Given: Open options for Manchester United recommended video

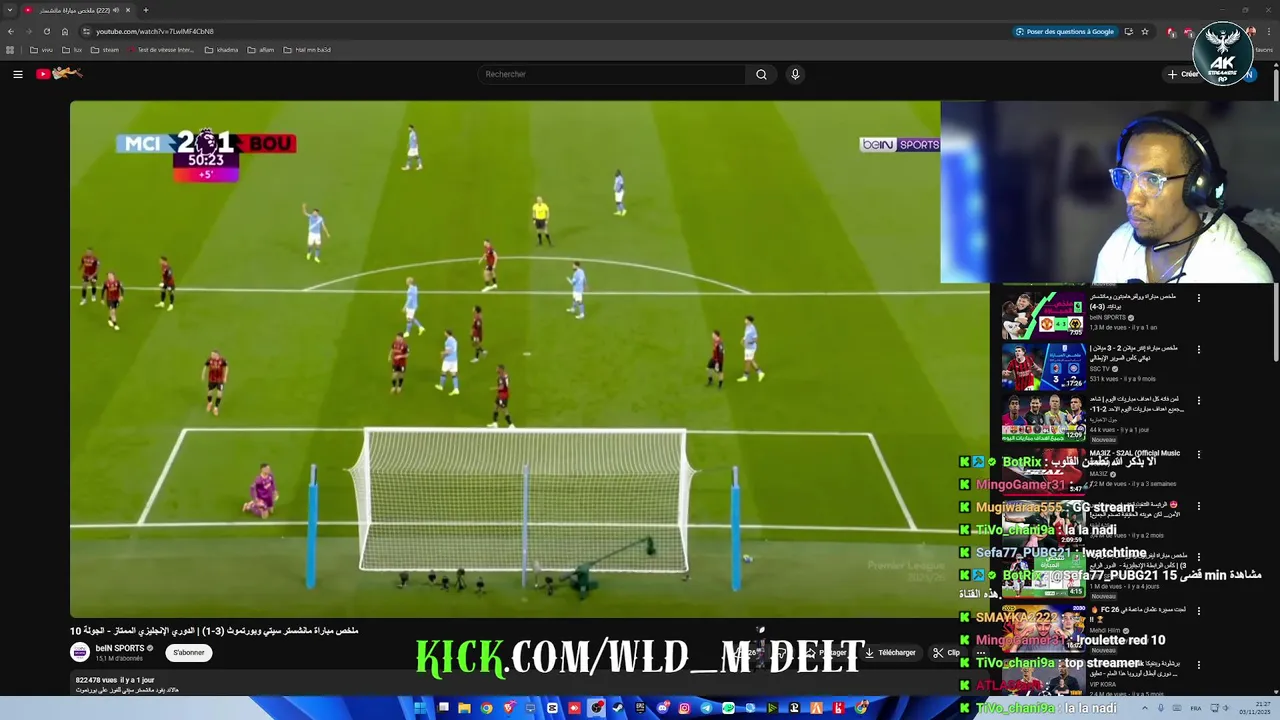Looking at the screenshot, I should point(1198,297).
